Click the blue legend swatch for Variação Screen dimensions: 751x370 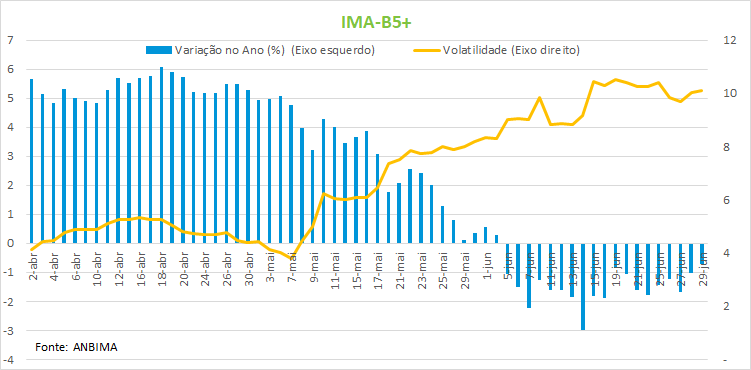pos(159,50)
